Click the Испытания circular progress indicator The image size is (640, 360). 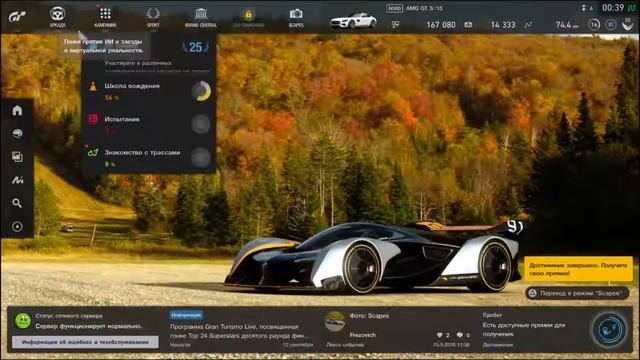point(201,124)
